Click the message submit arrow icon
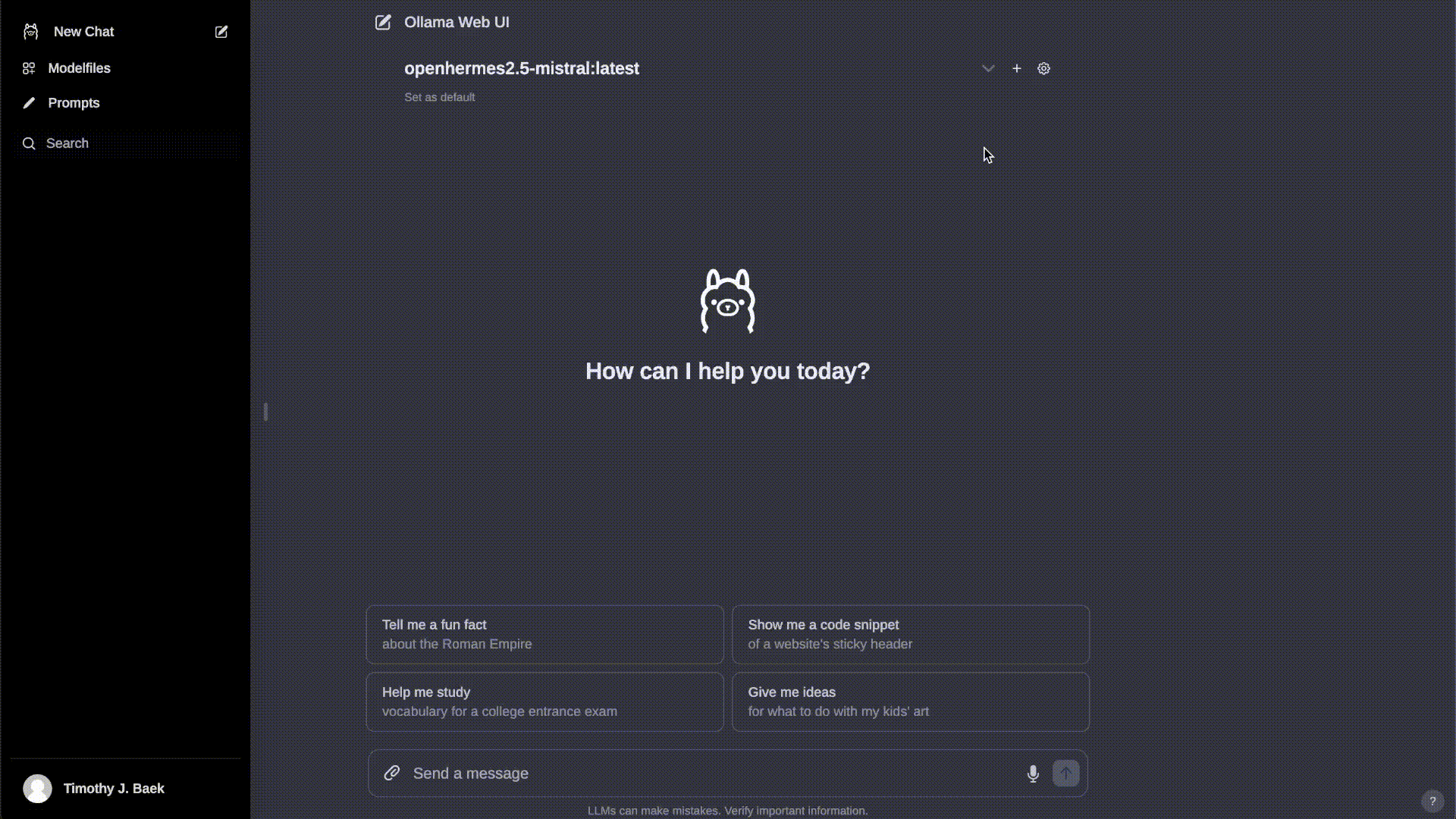The width and height of the screenshot is (1456, 819). 1065,773
